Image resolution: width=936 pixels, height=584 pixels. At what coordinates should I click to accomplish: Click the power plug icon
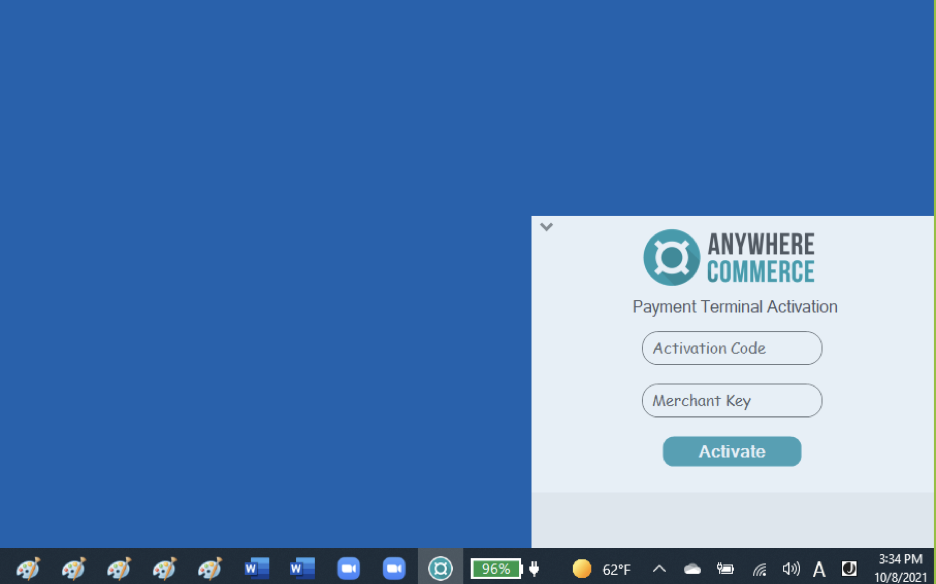534,569
